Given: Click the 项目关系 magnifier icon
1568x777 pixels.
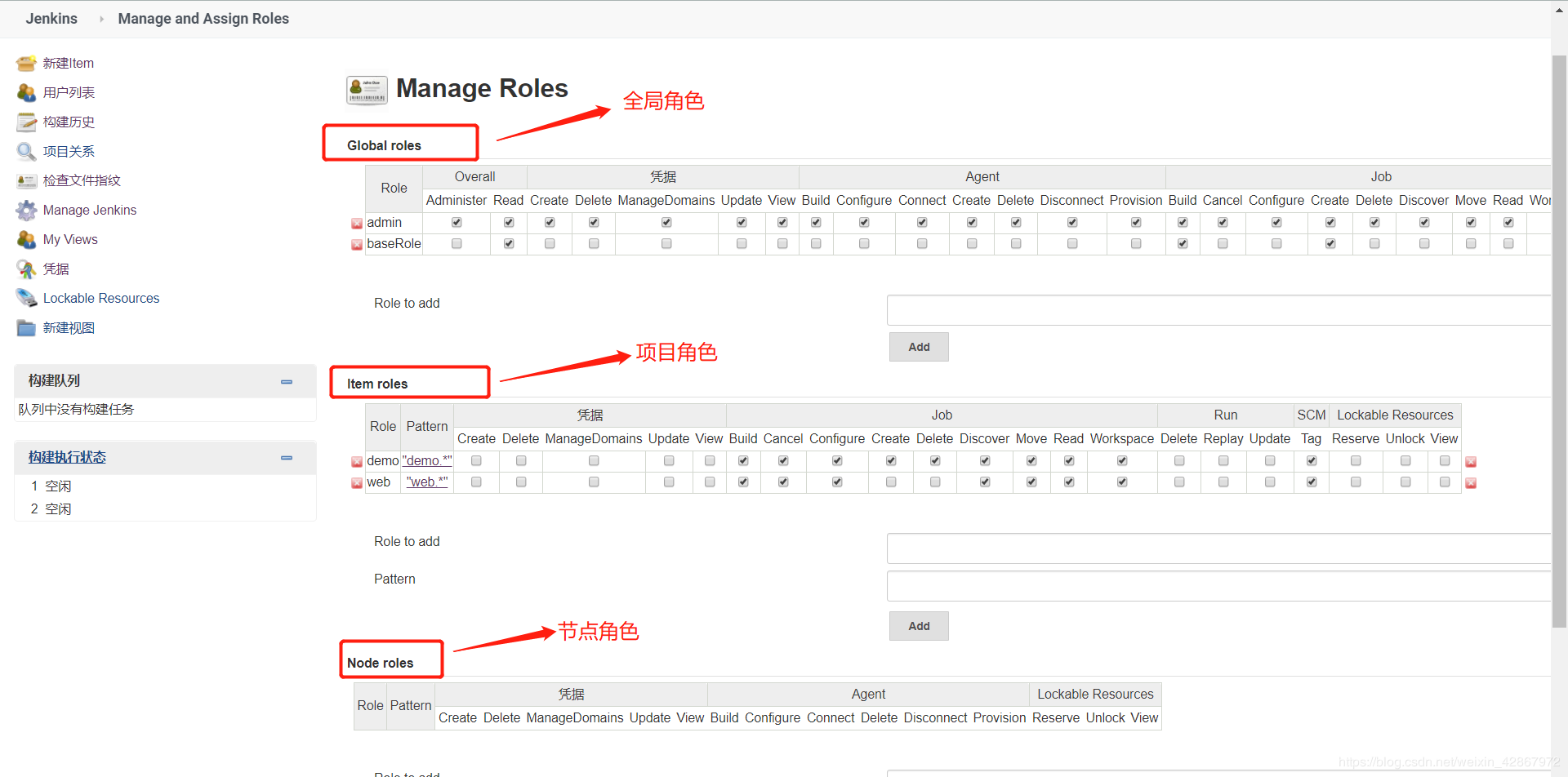Looking at the screenshot, I should pos(26,152).
